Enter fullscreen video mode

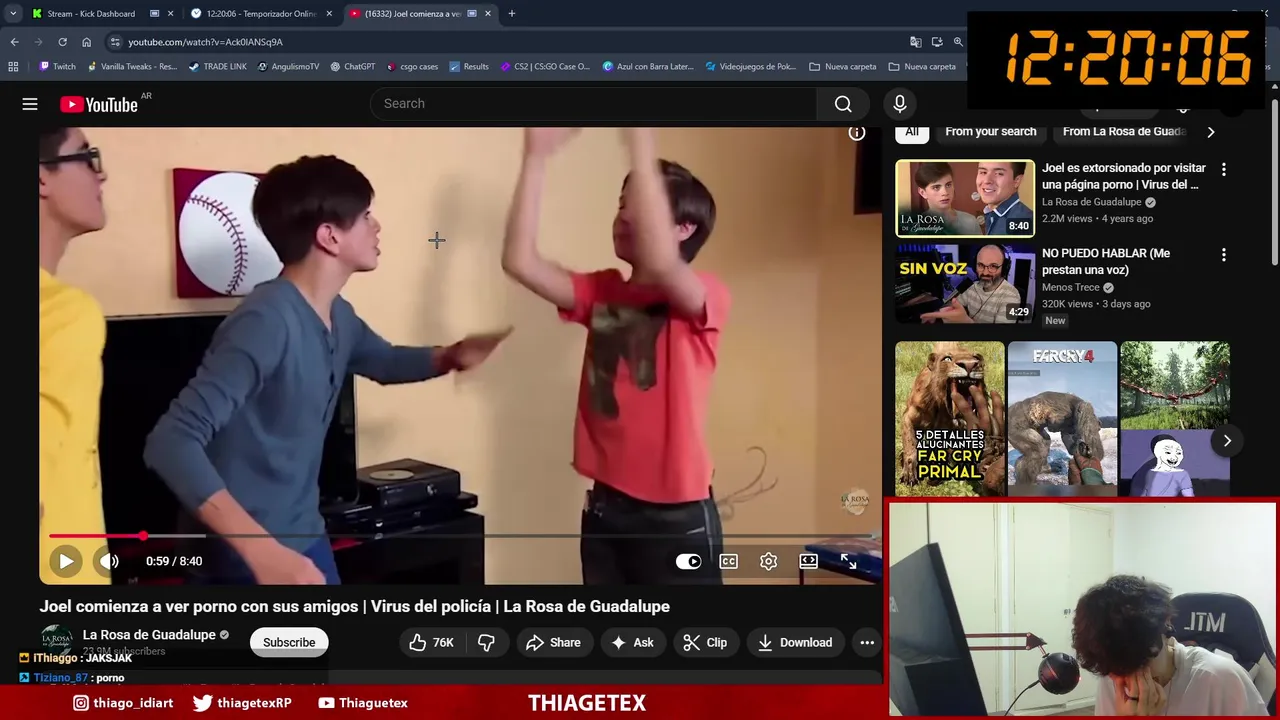coord(848,561)
